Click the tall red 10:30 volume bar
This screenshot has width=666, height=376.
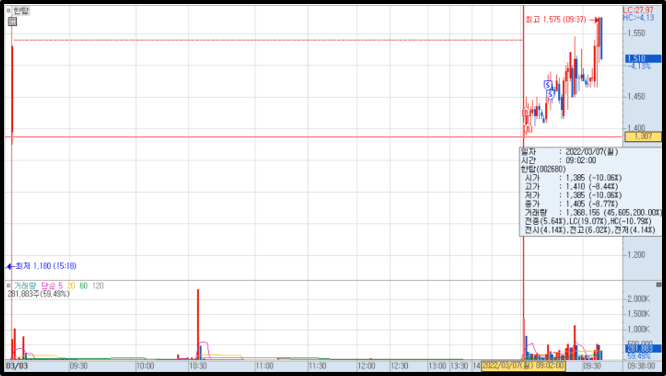(x=198, y=324)
